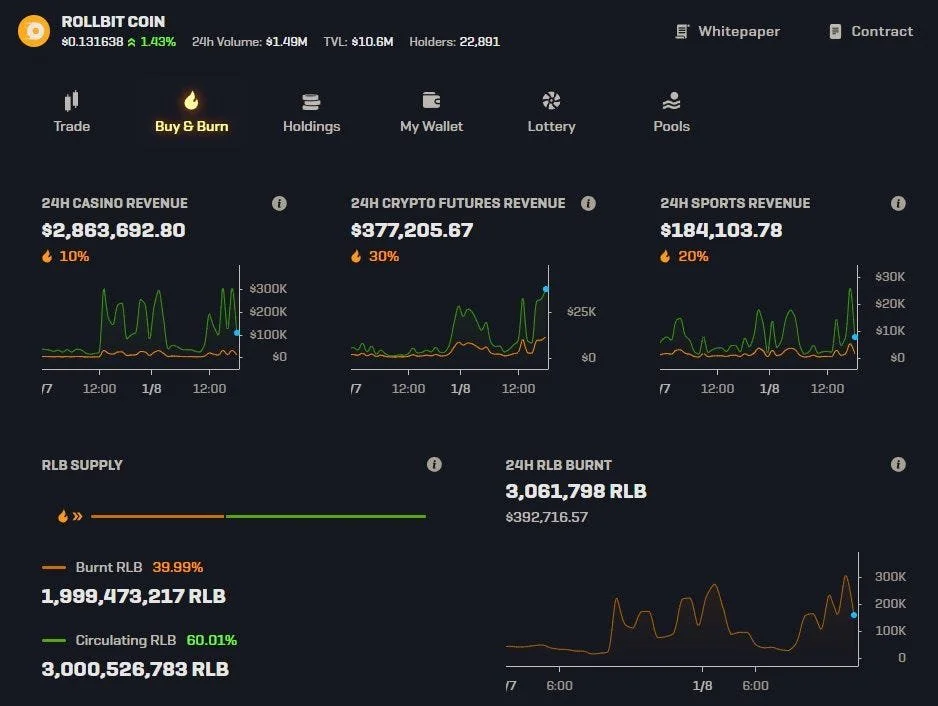Click the Contract document icon
Image resolution: width=938 pixels, height=706 pixels.
[x=836, y=32]
